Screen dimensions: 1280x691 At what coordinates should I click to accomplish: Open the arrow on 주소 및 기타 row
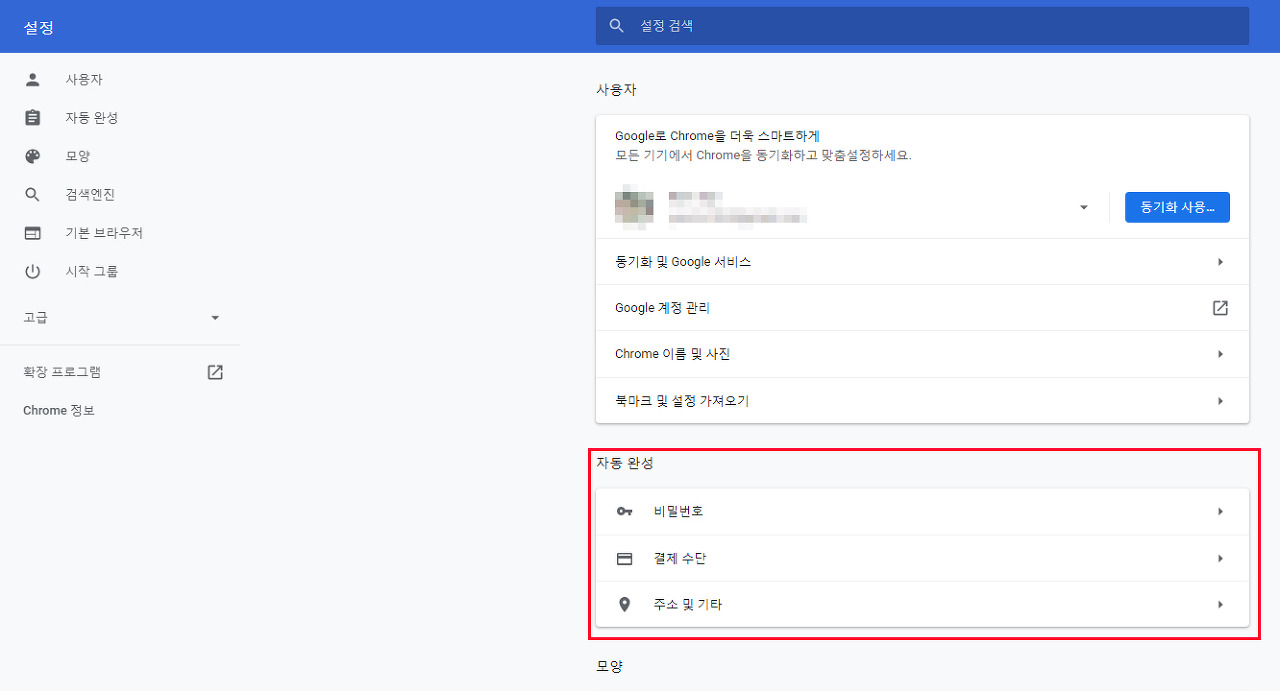[1220, 605]
